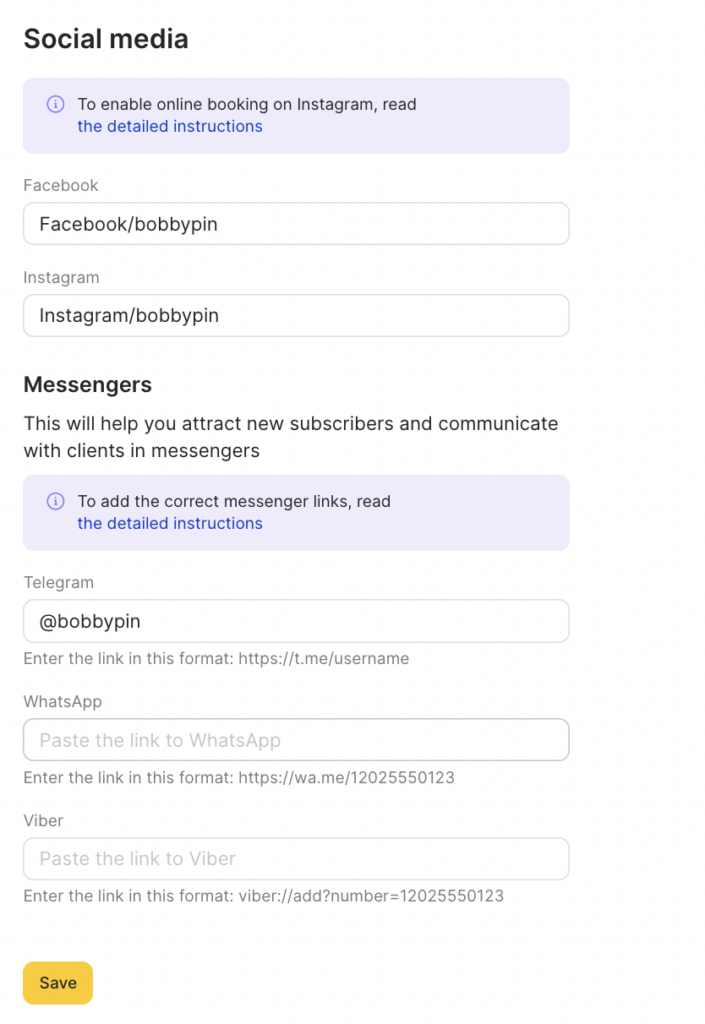
Task: Click the WhatsApp field label
Action: (63, 701)
